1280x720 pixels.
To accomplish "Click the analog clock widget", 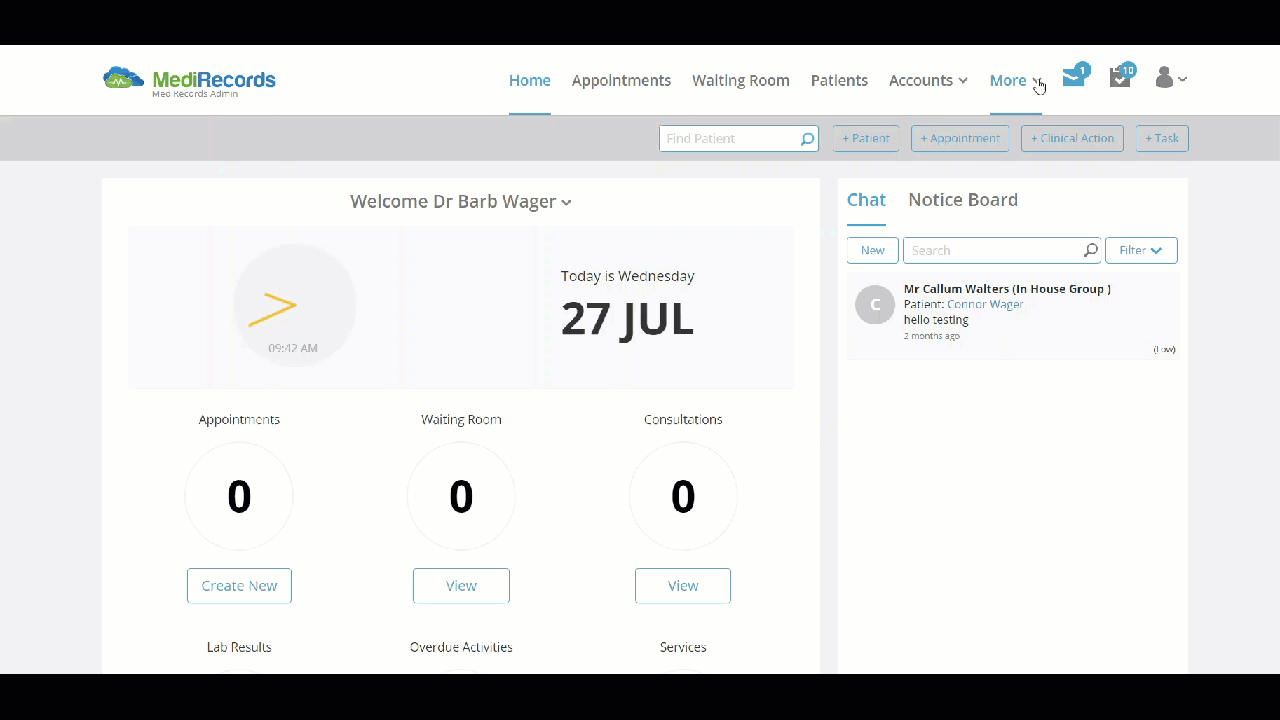I will click(x=294, y=305).
